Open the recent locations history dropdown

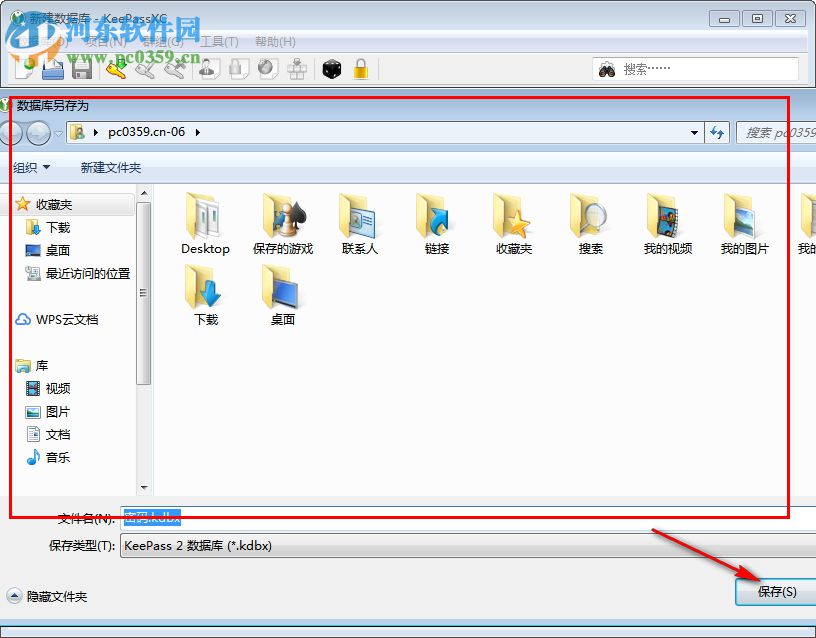58,133
